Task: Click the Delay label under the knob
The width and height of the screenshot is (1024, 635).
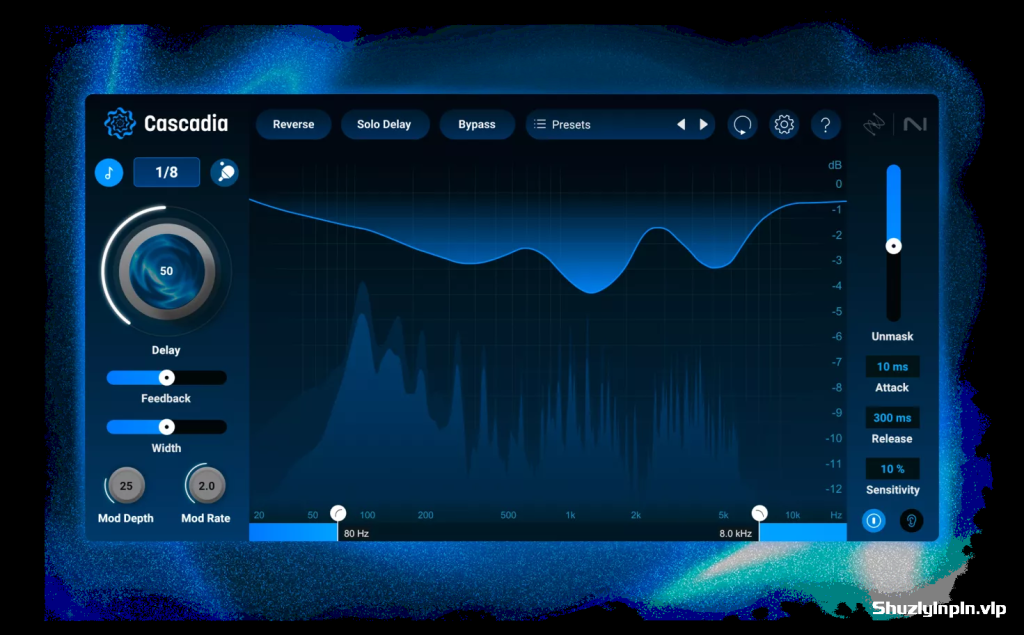Action: click(166, 350)
